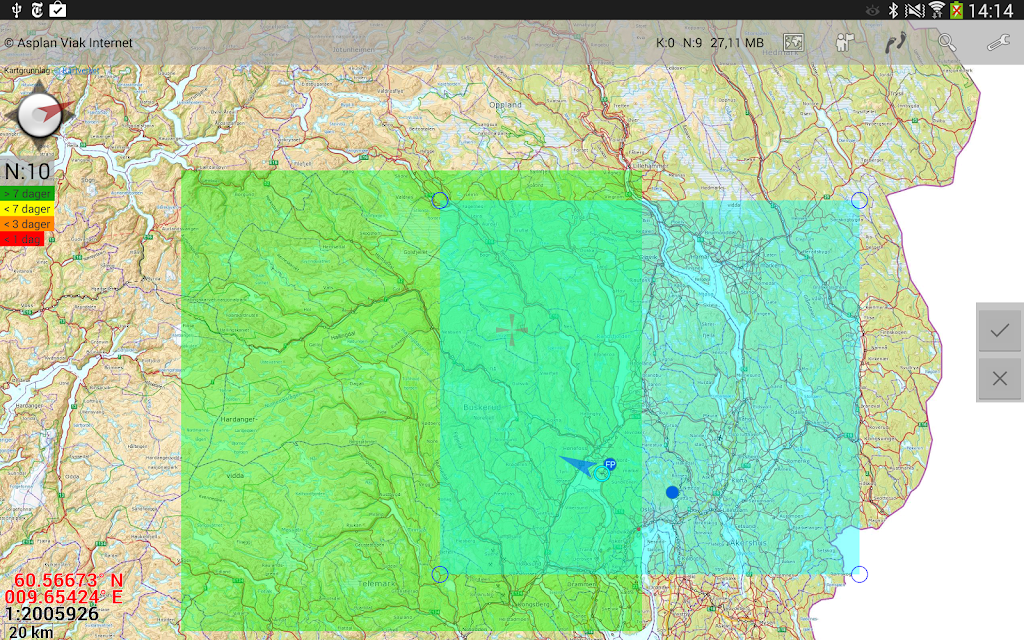Tap the FP marker on the map
Image resolution: width=1024 pixels, height=640 pixels.
pos(610,464)
